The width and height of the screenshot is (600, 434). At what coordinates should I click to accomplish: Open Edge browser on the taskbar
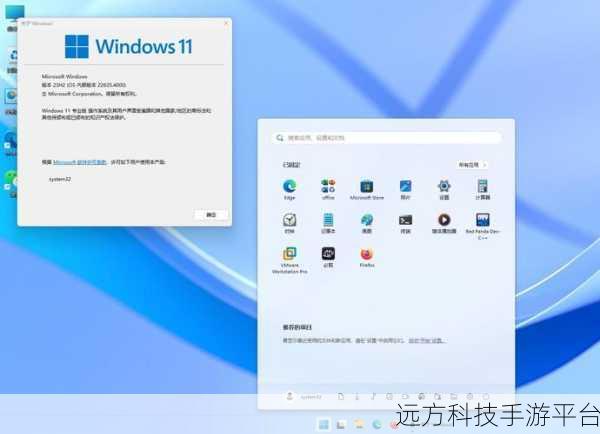pyautogui.click(x=377, y=424)
